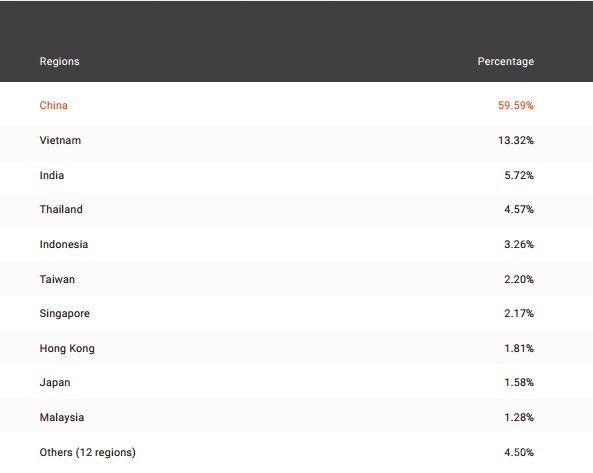Select the Indonesia row
This screenshot has width=593, height=473.
(x=296, y=244)
